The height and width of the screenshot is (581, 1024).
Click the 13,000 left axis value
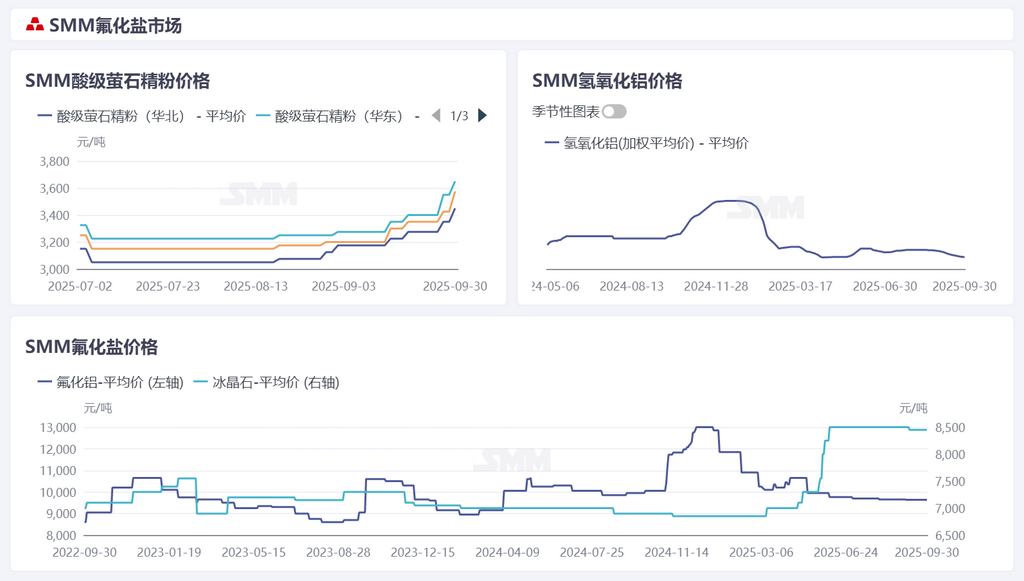58,428
